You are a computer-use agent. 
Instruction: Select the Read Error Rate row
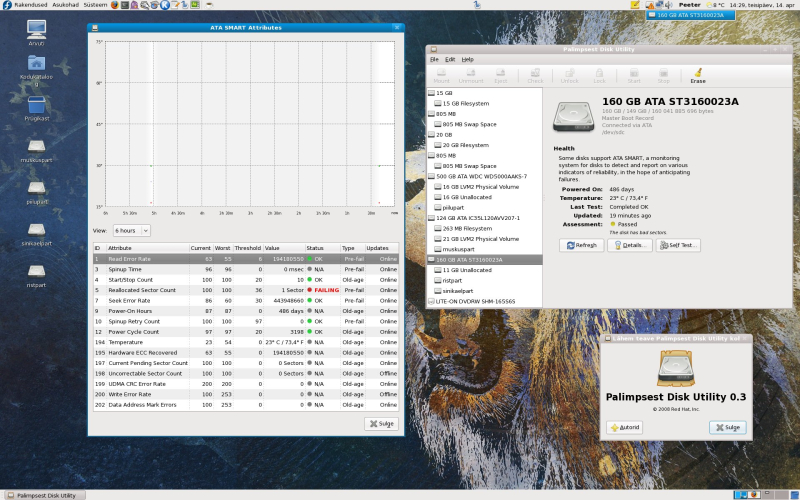[246, 259]
